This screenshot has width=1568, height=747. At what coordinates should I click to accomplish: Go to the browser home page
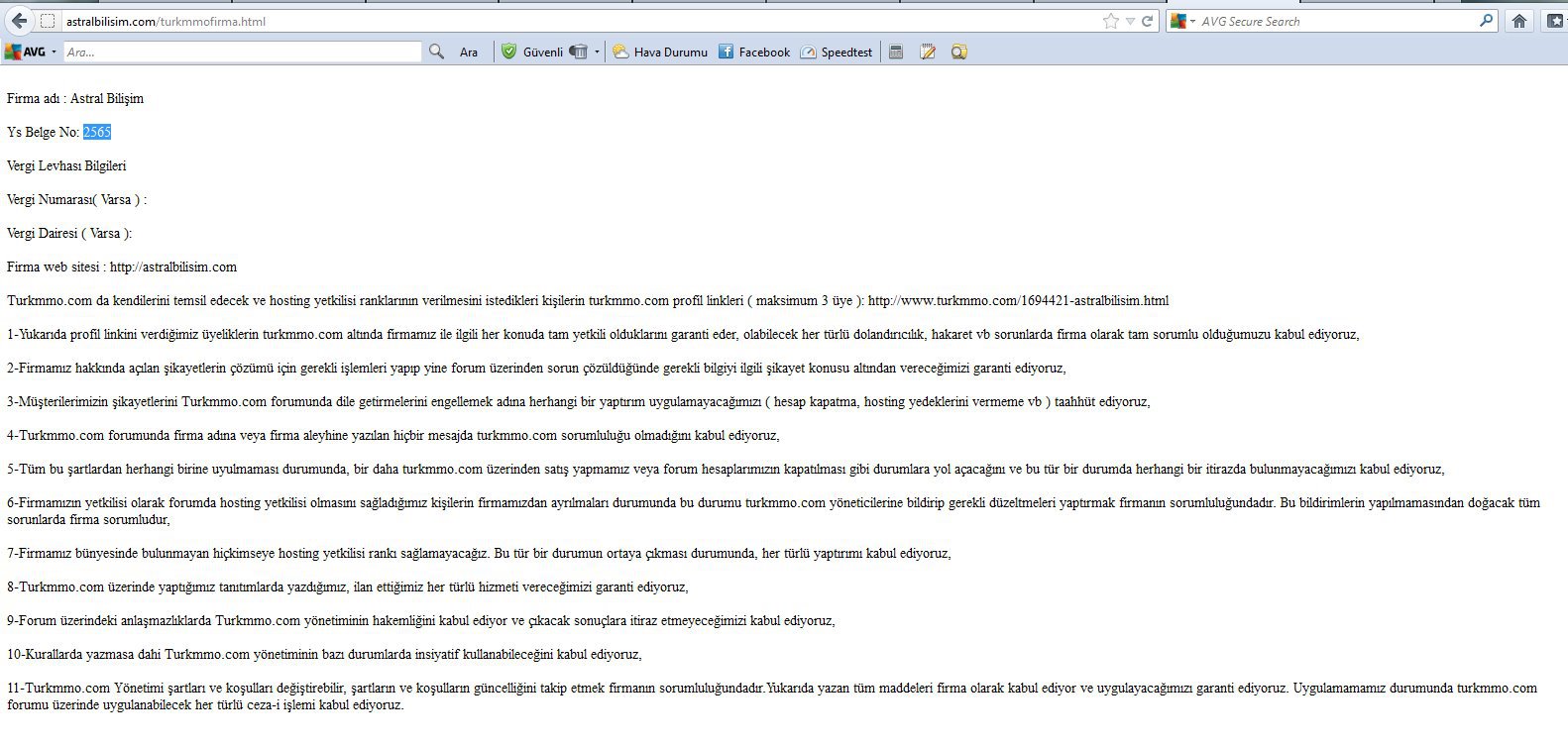[x=1519, y=21]
